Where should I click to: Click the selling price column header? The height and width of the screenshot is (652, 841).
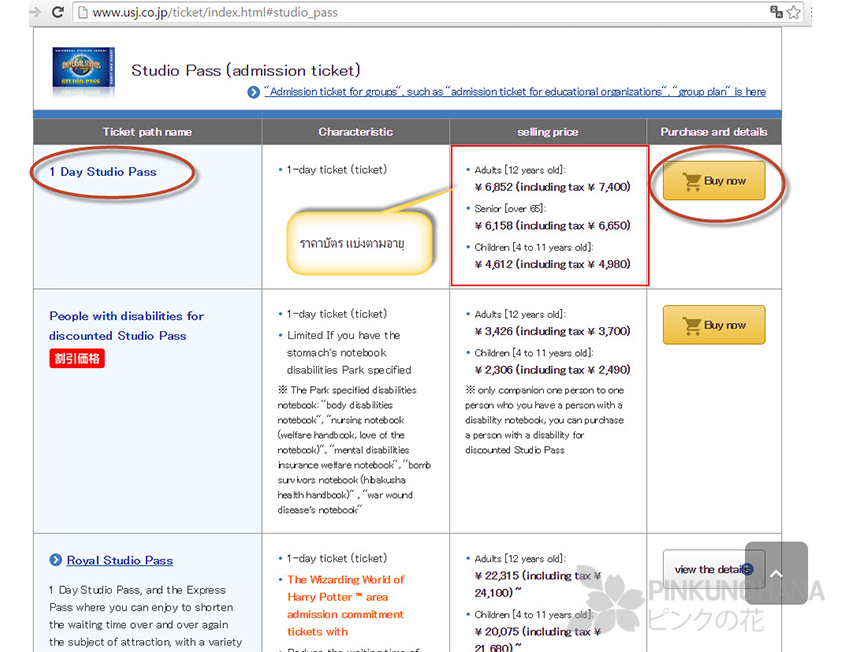pyautogui.click(x=548, y=132)
